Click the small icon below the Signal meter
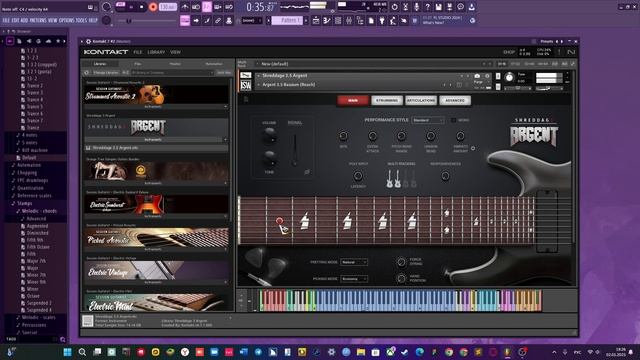 pyautogui.click(x=307, y=172)
